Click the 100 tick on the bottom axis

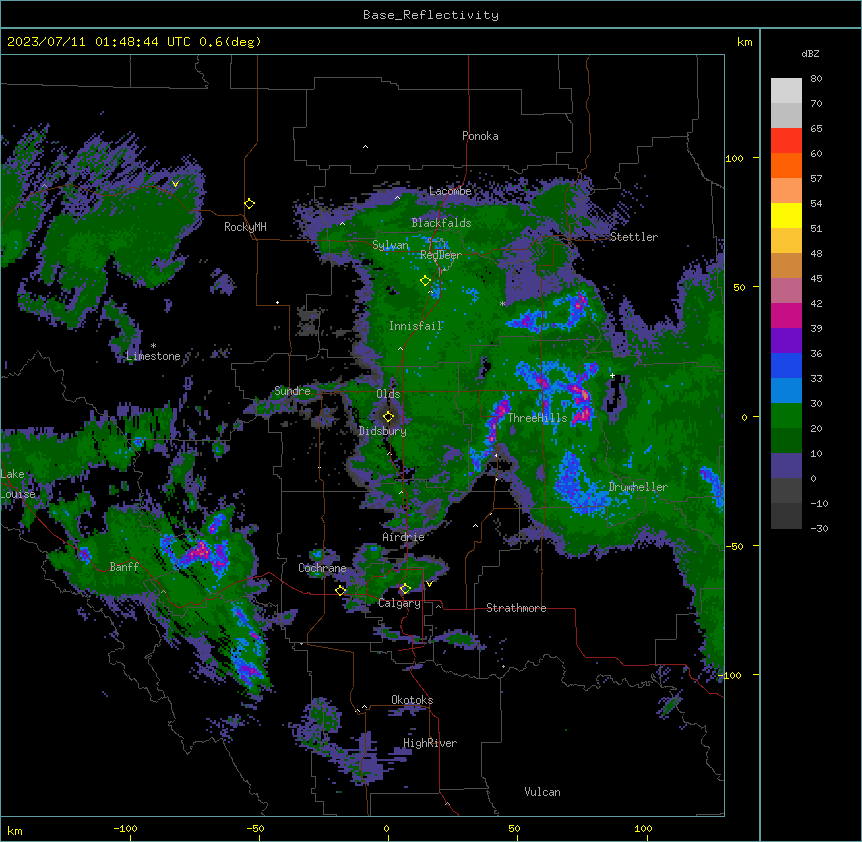pyautogui.click(x=643, y=828)
